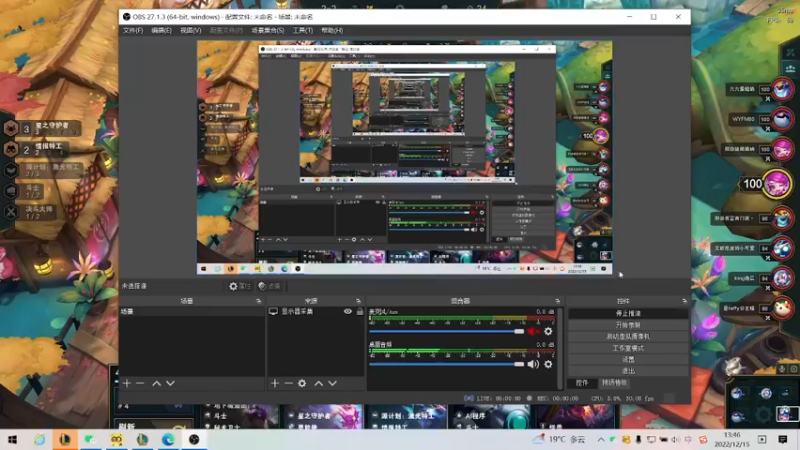Pop out the 场景 dock panel
800x450 pixels.
pos(258,301)
